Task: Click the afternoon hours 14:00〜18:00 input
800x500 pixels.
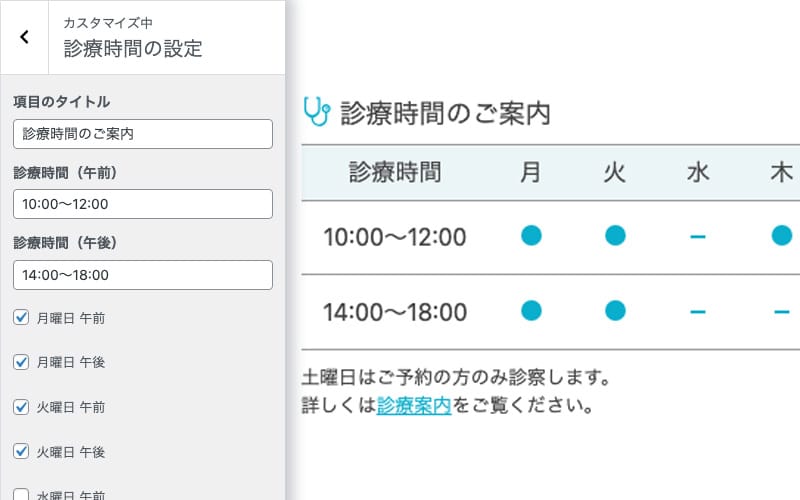Action: click(x=143, y=275)
